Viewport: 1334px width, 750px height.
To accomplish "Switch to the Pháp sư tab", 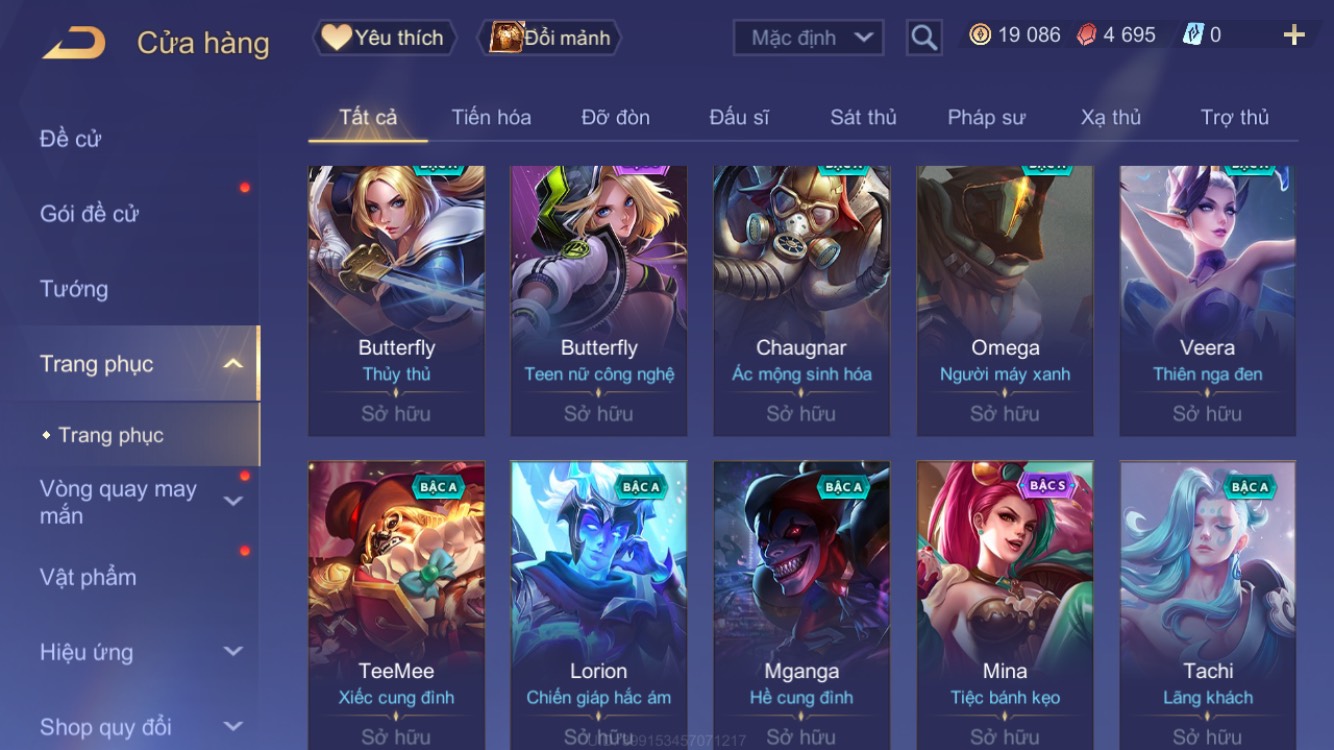I will (986, 117).
